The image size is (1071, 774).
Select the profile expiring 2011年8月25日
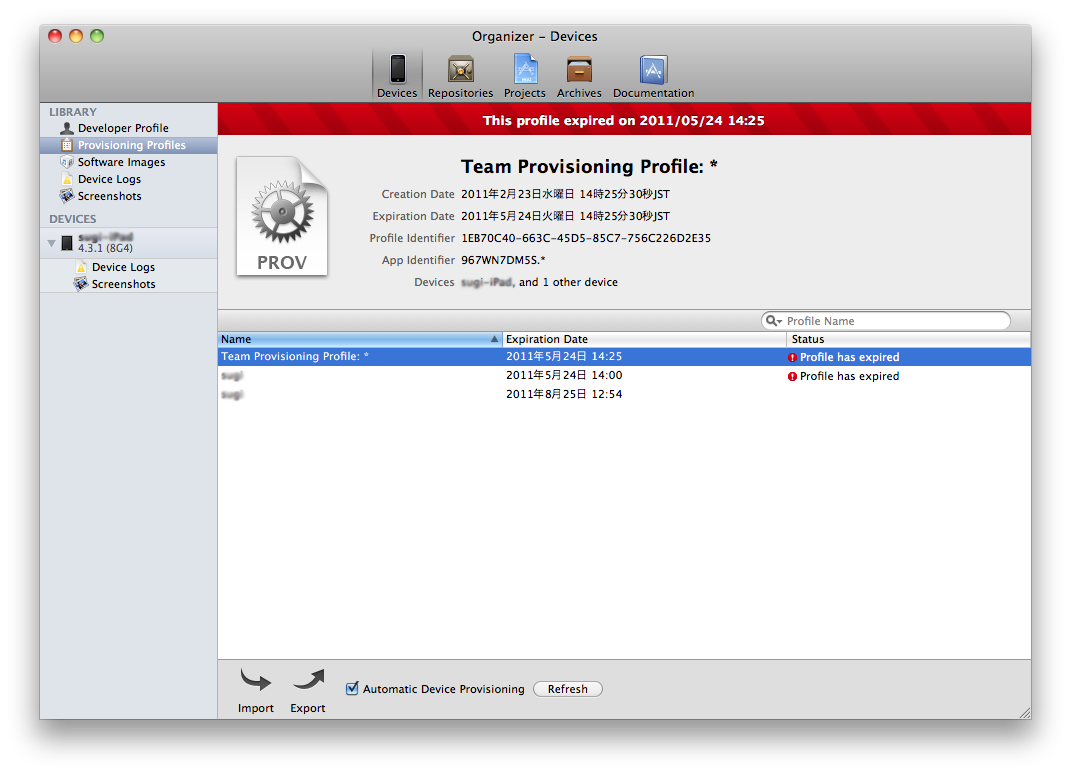pyautogui.click(x=564, y=394)
